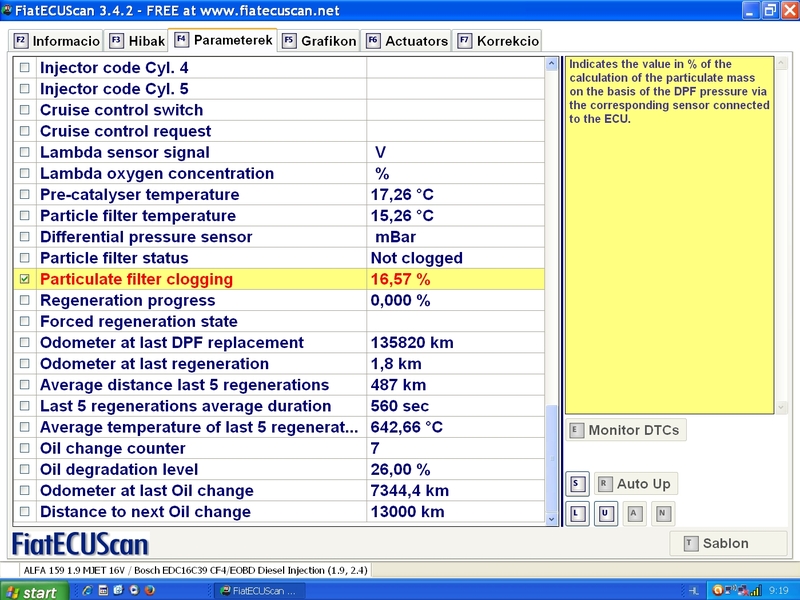Click the ALFA 159 ECU status bar text

[x=195, y=570]
